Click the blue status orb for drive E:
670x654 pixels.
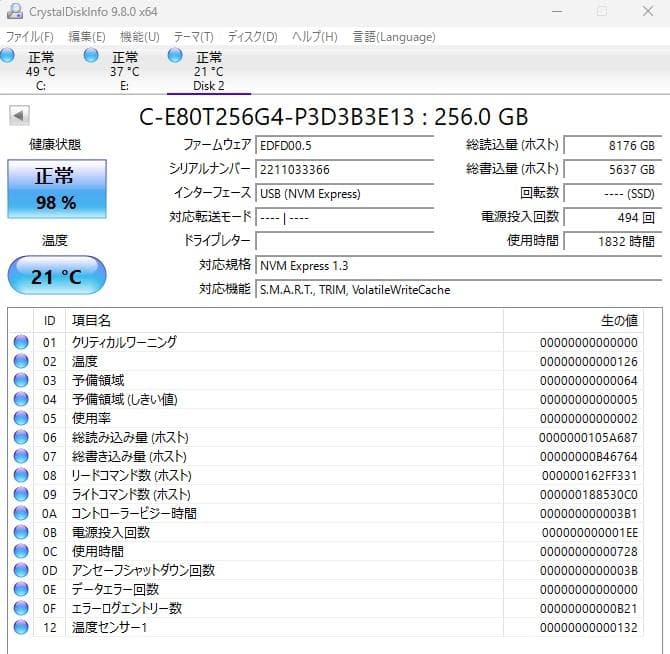(x=91, y=55)
